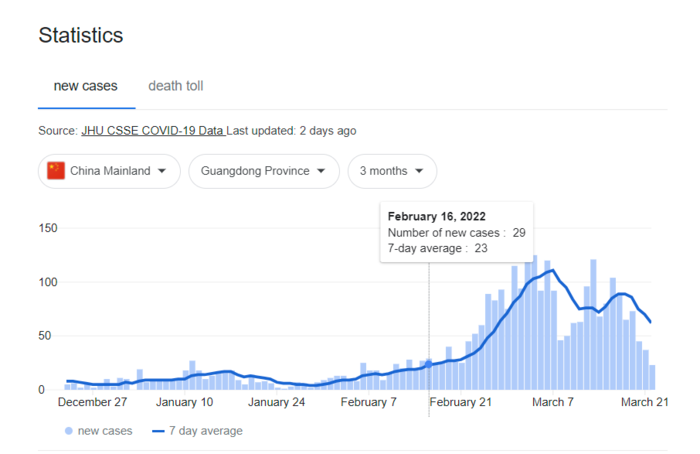
Task: Switch to the new cases tab
Action: pyautogui.click(x=86, y=86)
